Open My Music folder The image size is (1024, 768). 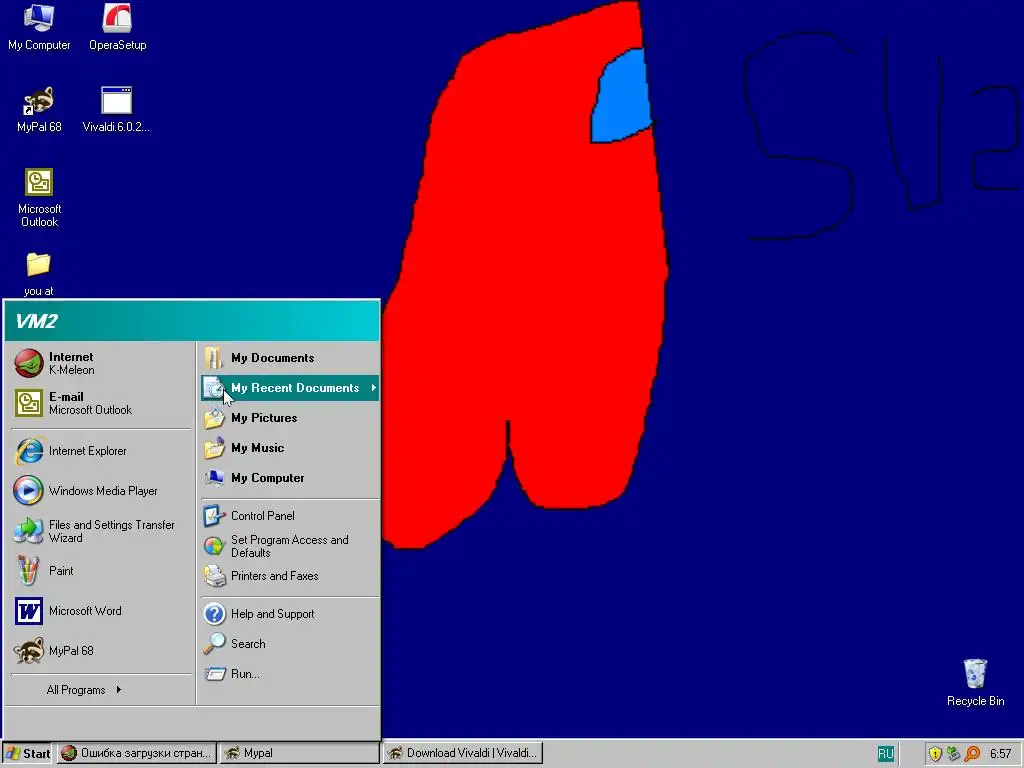[289, 448]
